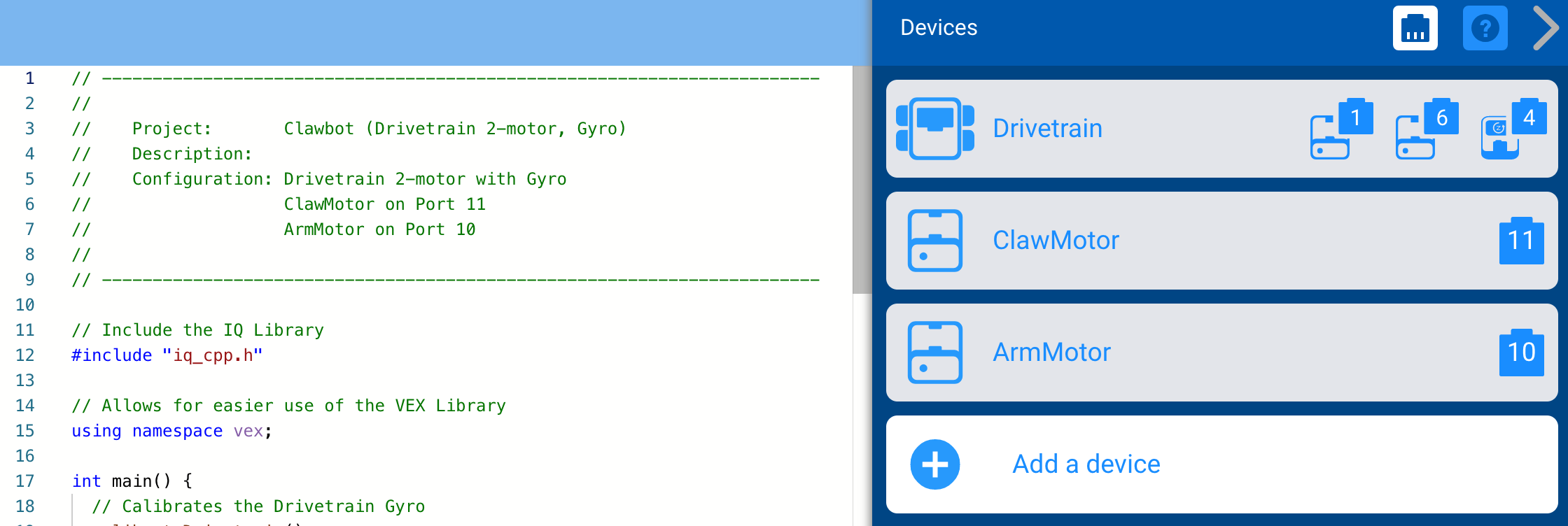This screenshot has height=526, width=1568.
Task: Click the Drivetrain robot icon
Action: tap(934, 129)
